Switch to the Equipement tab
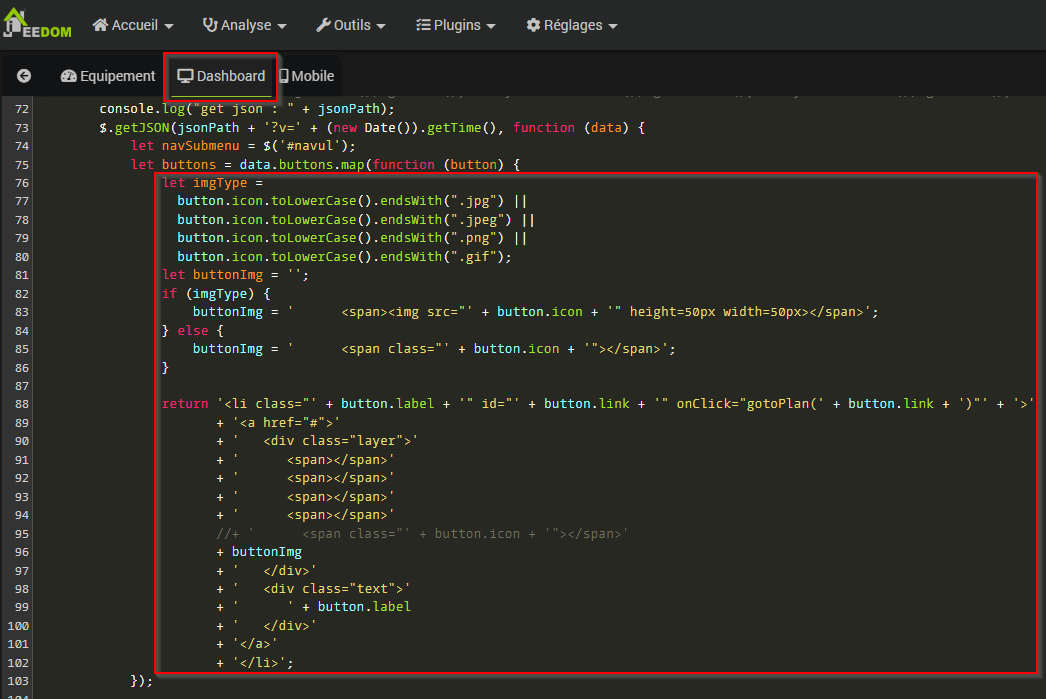Viewport: 1046px width, 699px height. click(x=117, y=76)
